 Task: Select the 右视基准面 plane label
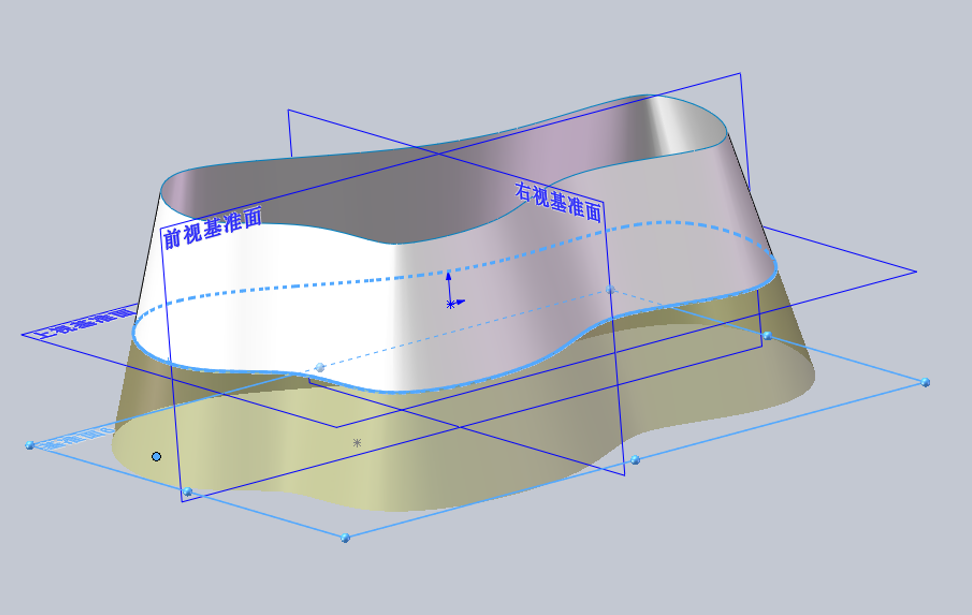pyautogui.click(x=558, y=201)
